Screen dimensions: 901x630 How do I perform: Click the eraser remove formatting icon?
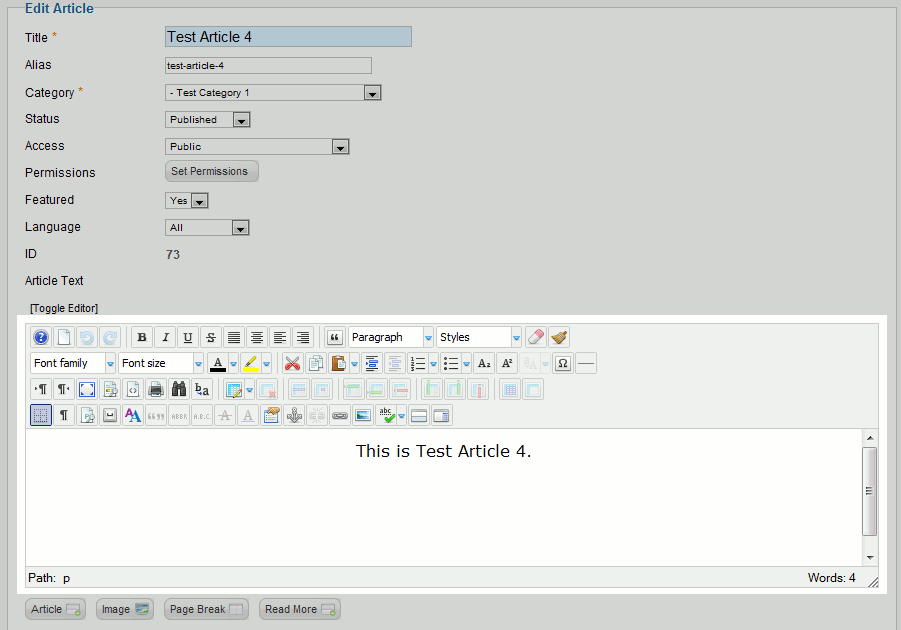coord(536,337)
